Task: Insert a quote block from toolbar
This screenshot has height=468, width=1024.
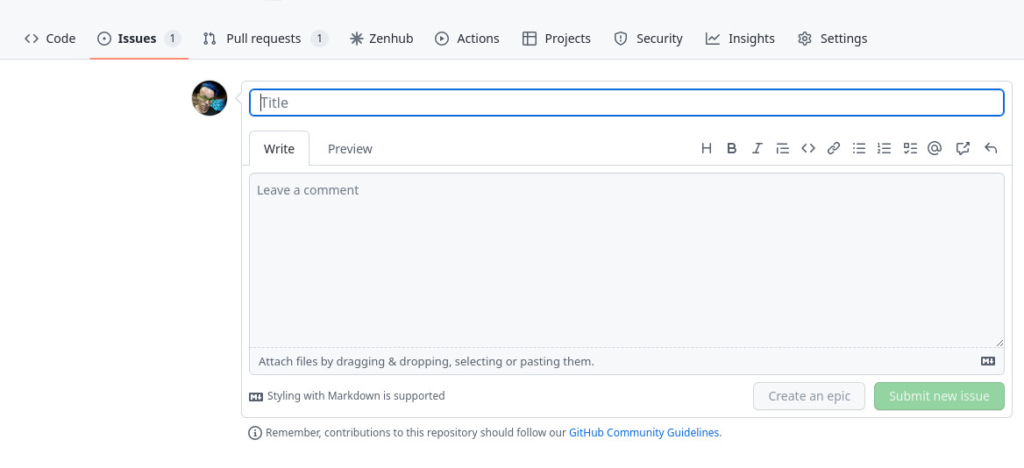Action: pyautogui.click(x=782, y=149)
